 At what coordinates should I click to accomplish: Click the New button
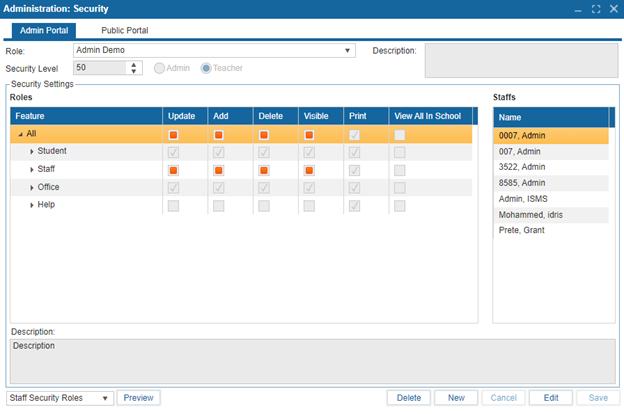pos(456,398)
